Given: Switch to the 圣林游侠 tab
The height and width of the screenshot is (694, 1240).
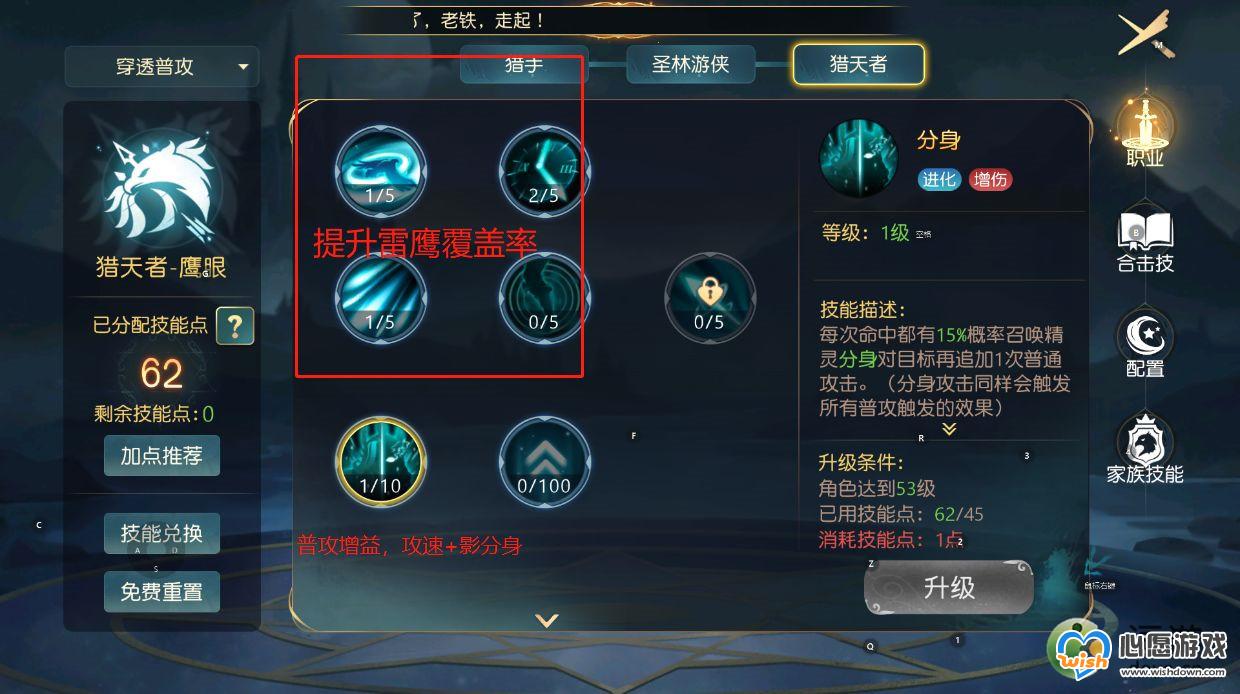Looking at the screenshot, I should (691, 65).
